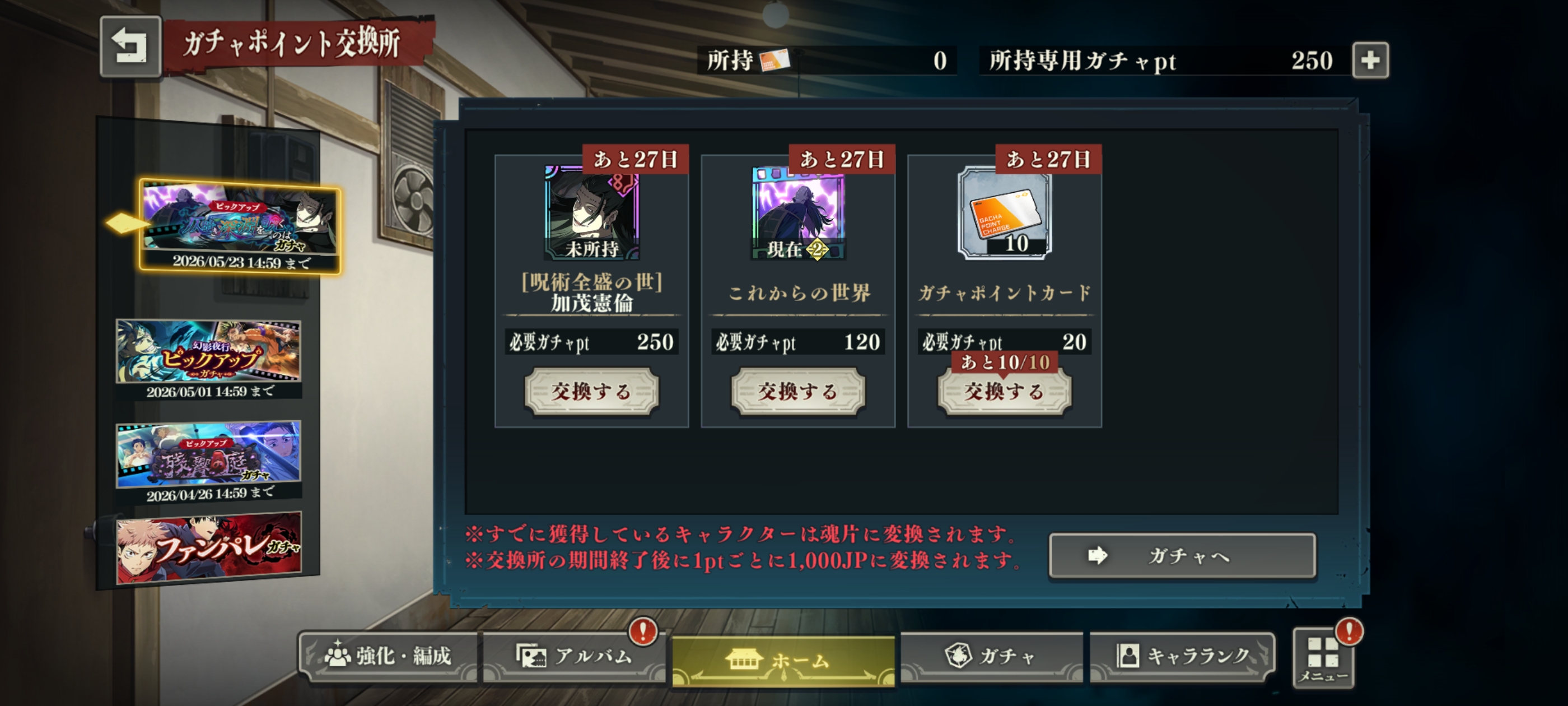1568x706 pixels.
Task: Exchange 250 pt for 加茂憲倫
Action: pos(592,391)
